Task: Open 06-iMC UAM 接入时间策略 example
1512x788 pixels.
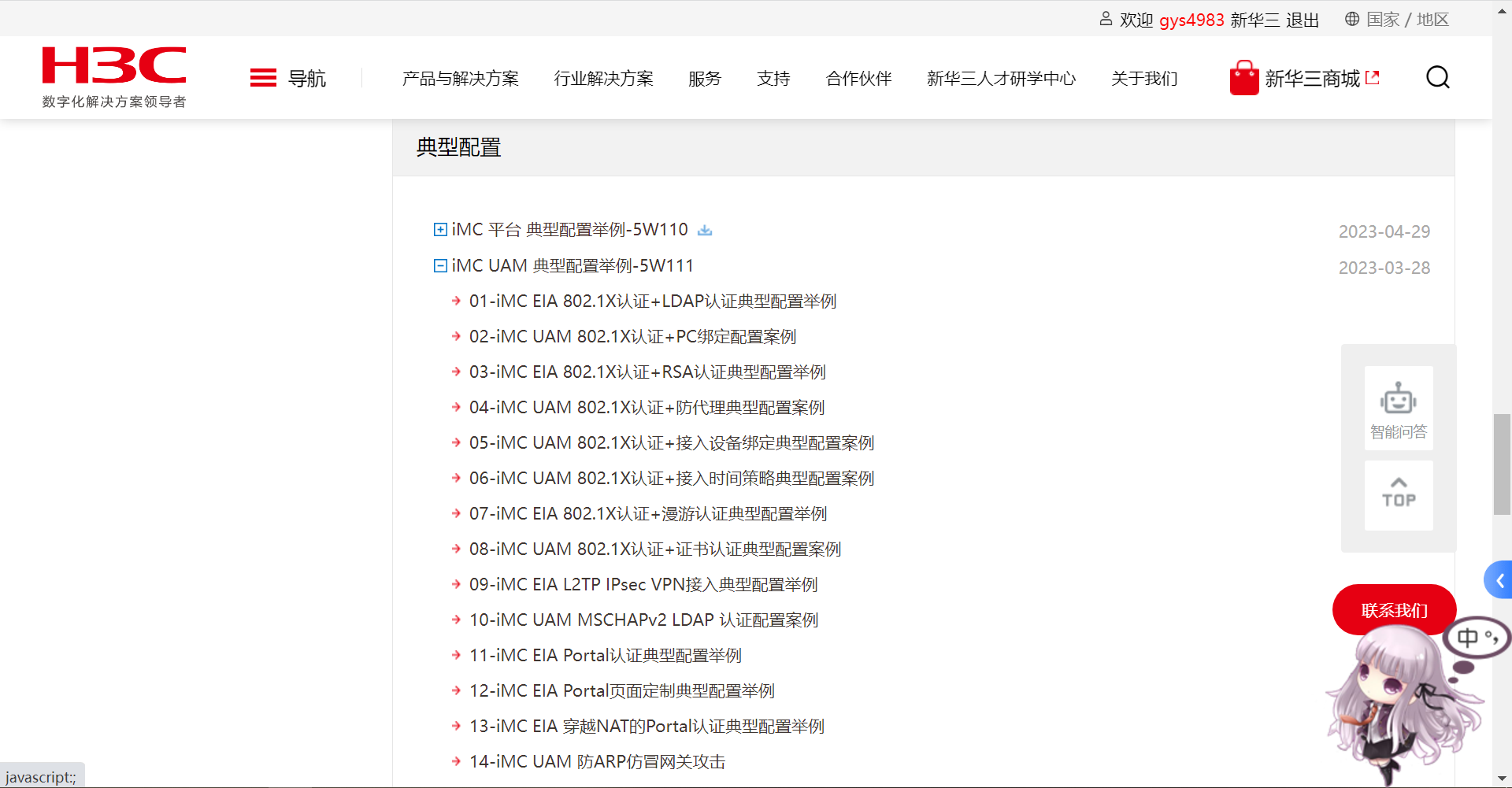Action: pyautogui.click(x=672, y=479)
